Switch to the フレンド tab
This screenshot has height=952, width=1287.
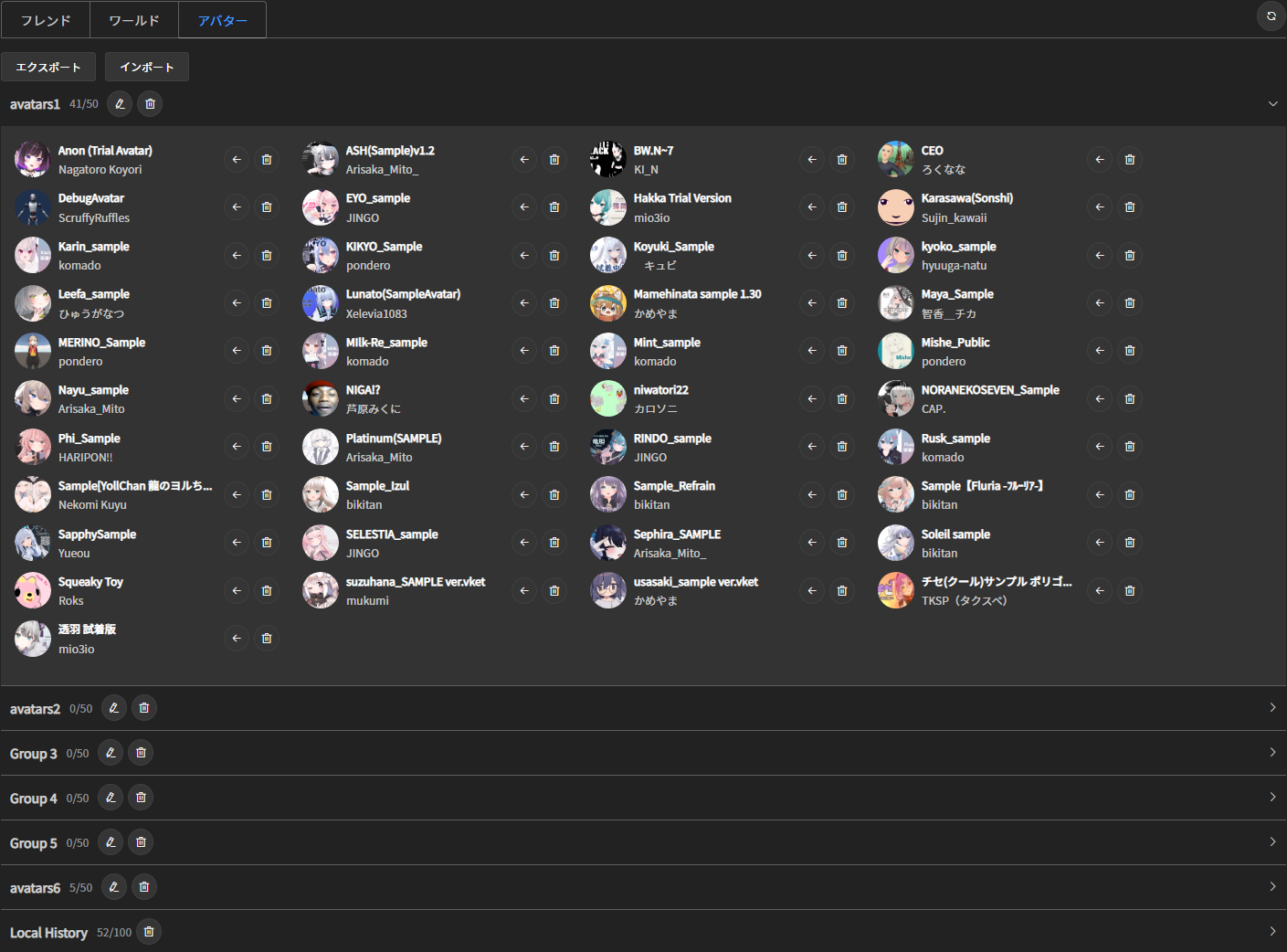tap(46, 20)
